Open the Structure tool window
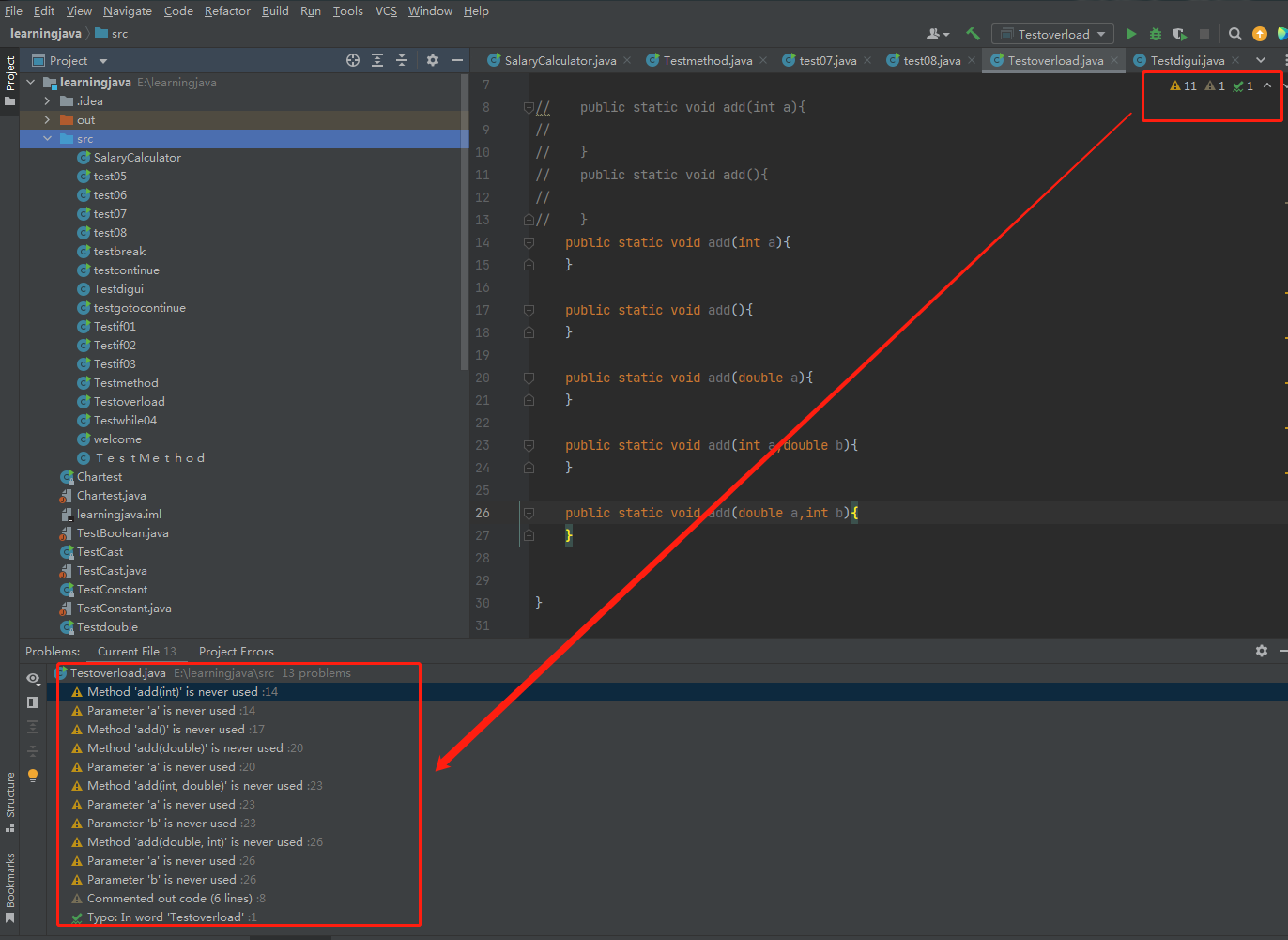 (x=10, y=802)
